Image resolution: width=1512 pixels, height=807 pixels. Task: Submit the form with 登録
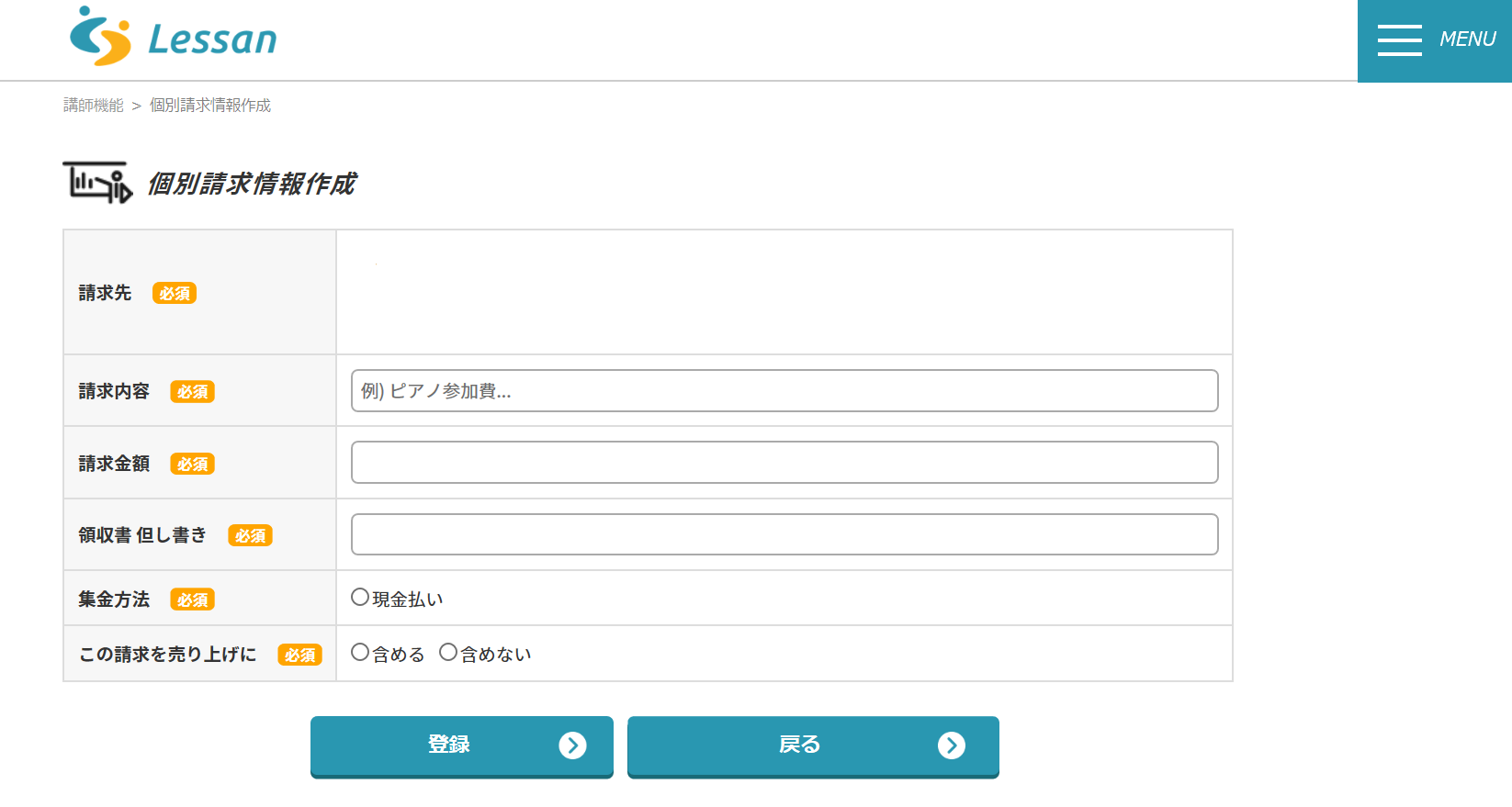pos(462,745)
